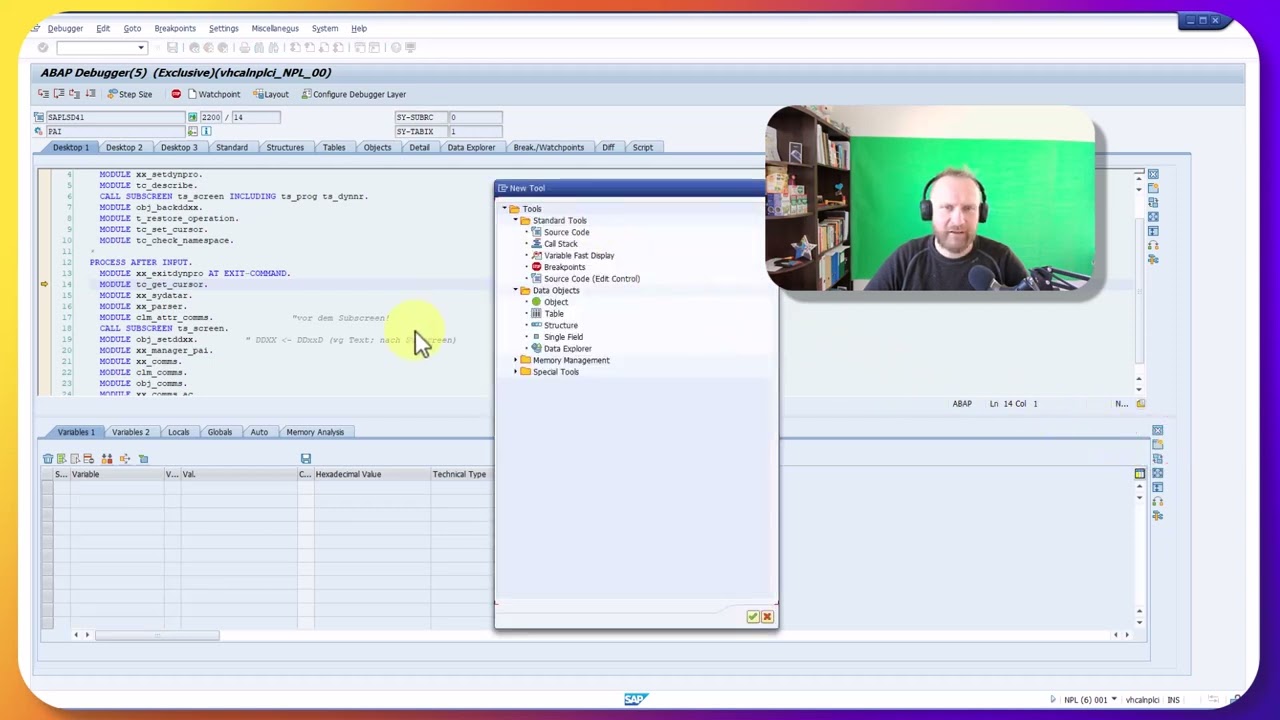Screen dimensions: 1280x720
Task: Click the continue debugger icon
Action: [89, 94]
